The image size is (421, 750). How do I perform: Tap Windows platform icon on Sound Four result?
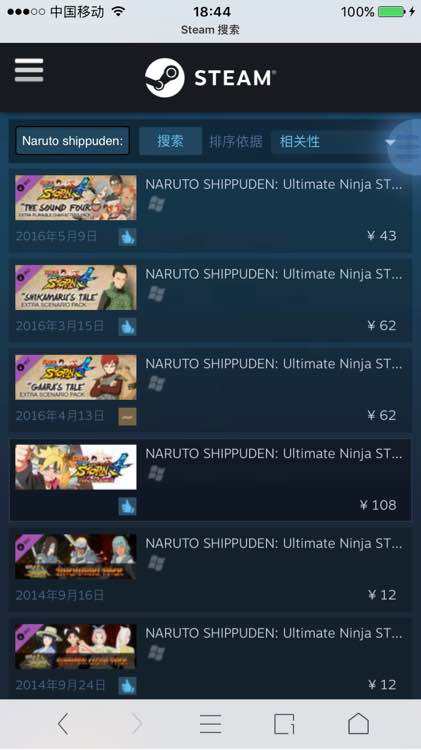point(156,204)
